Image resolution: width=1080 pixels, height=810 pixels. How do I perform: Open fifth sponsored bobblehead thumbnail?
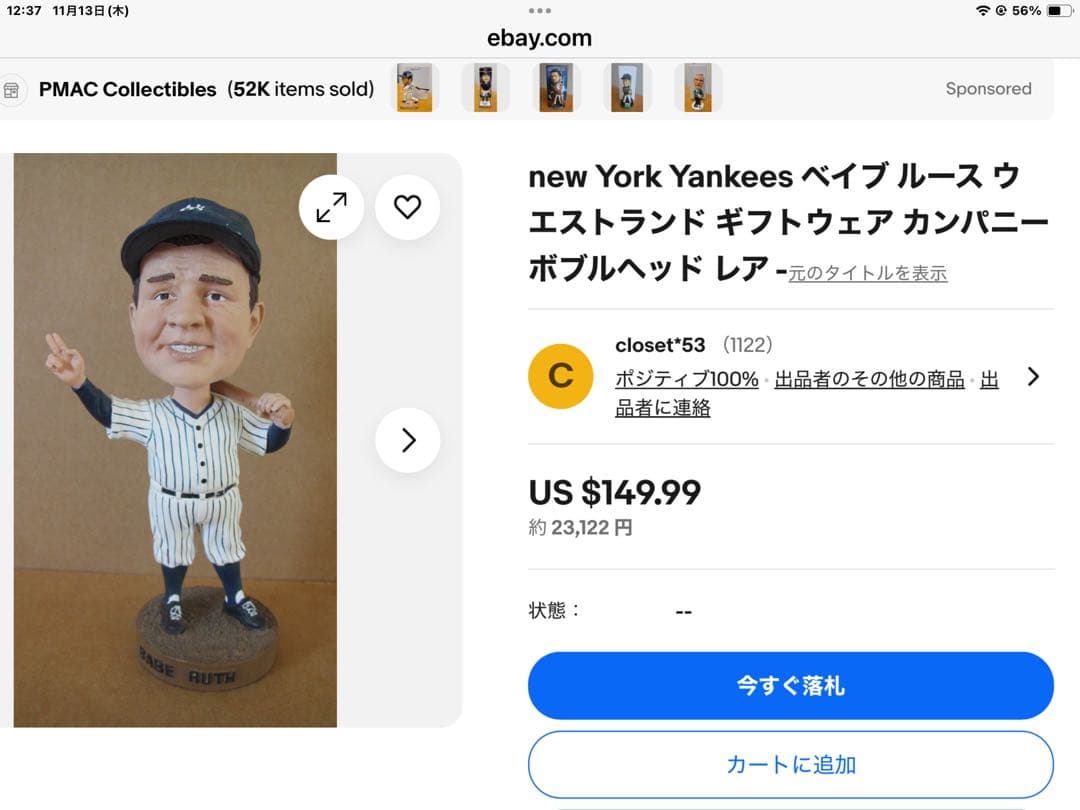(697, 88)
